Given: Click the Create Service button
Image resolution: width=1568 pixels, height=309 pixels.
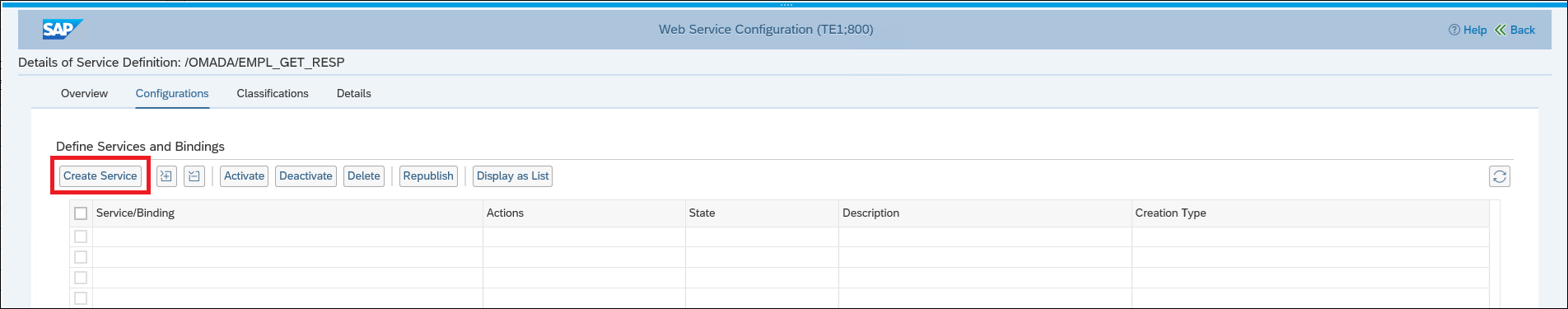Looking at the screenshot, I should pos(100,176).
